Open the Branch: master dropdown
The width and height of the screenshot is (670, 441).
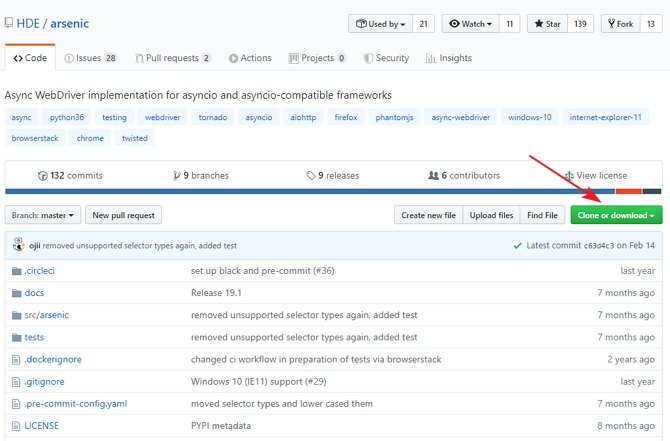pyautogui.click(x=43, y=215)
